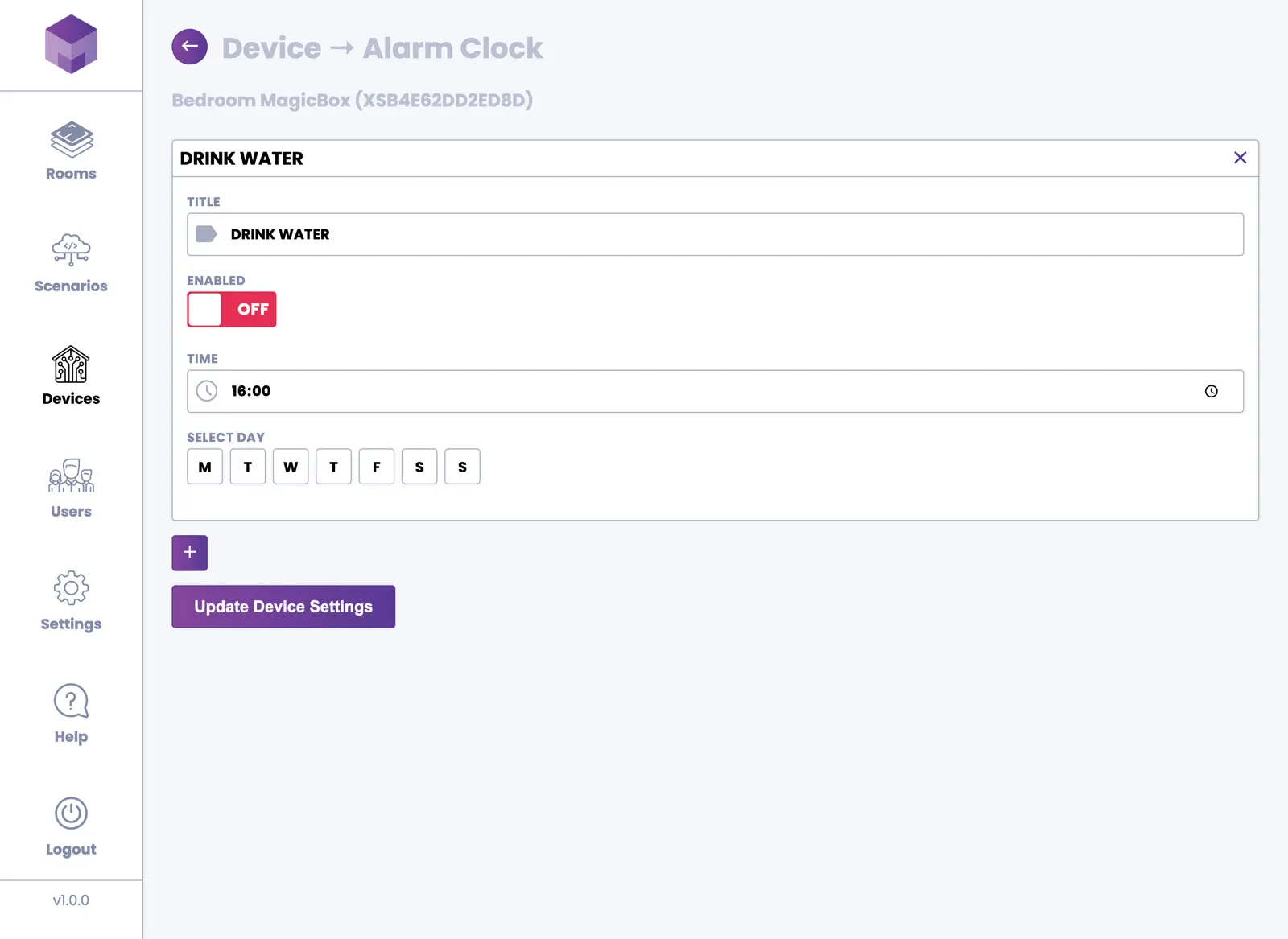Open the time picker clock icon
Image resolution: width=1288 pixels, height=939 pixels.
pyautogui.click(x=1211, y=391)
